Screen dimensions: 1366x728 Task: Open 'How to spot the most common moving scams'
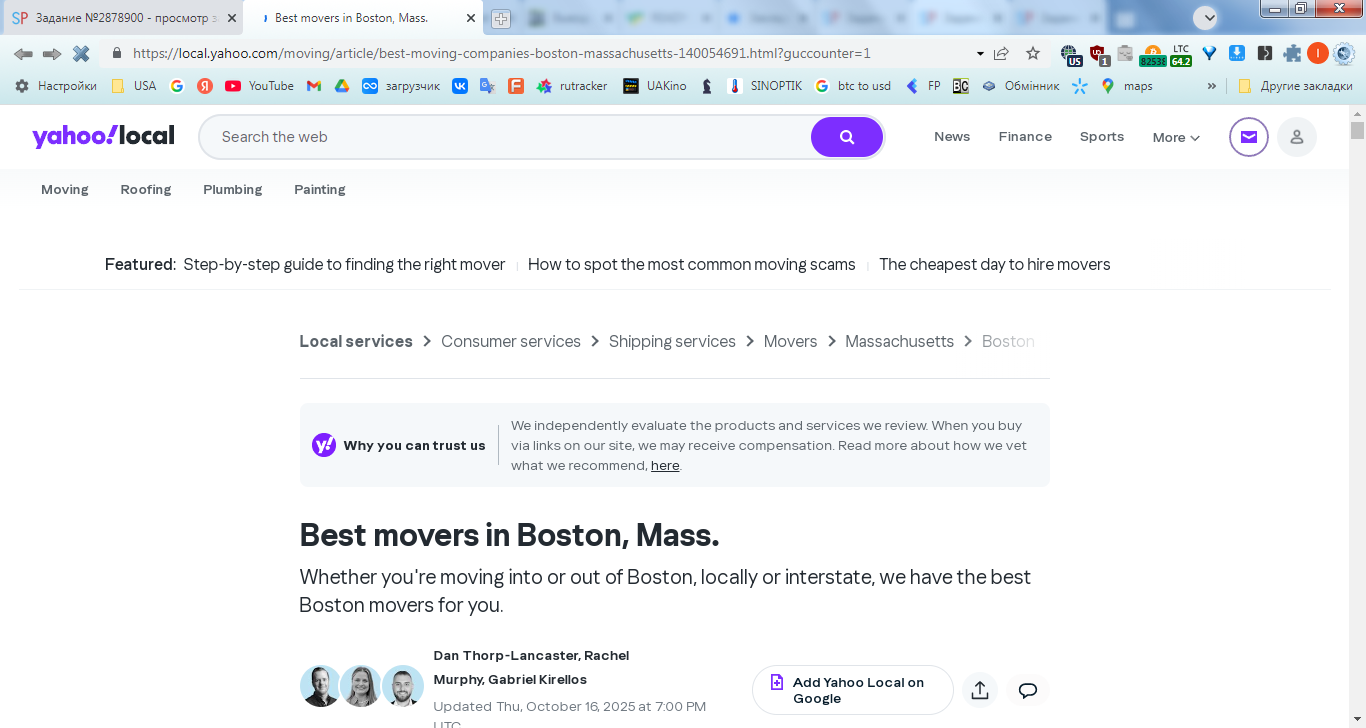[x=692, y=265]
